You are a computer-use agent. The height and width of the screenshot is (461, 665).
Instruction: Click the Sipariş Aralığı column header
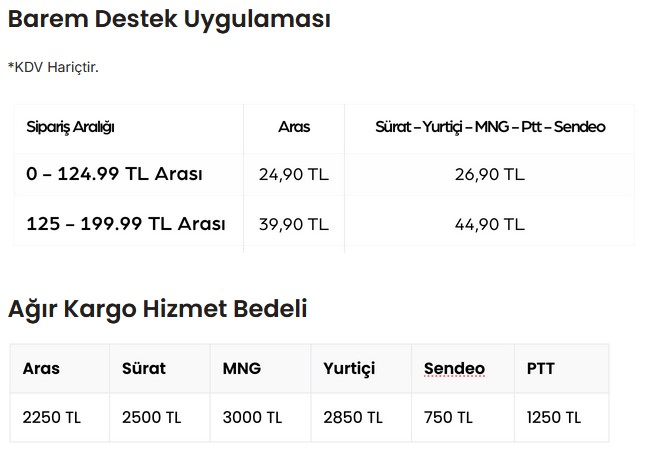click(70, 127)
